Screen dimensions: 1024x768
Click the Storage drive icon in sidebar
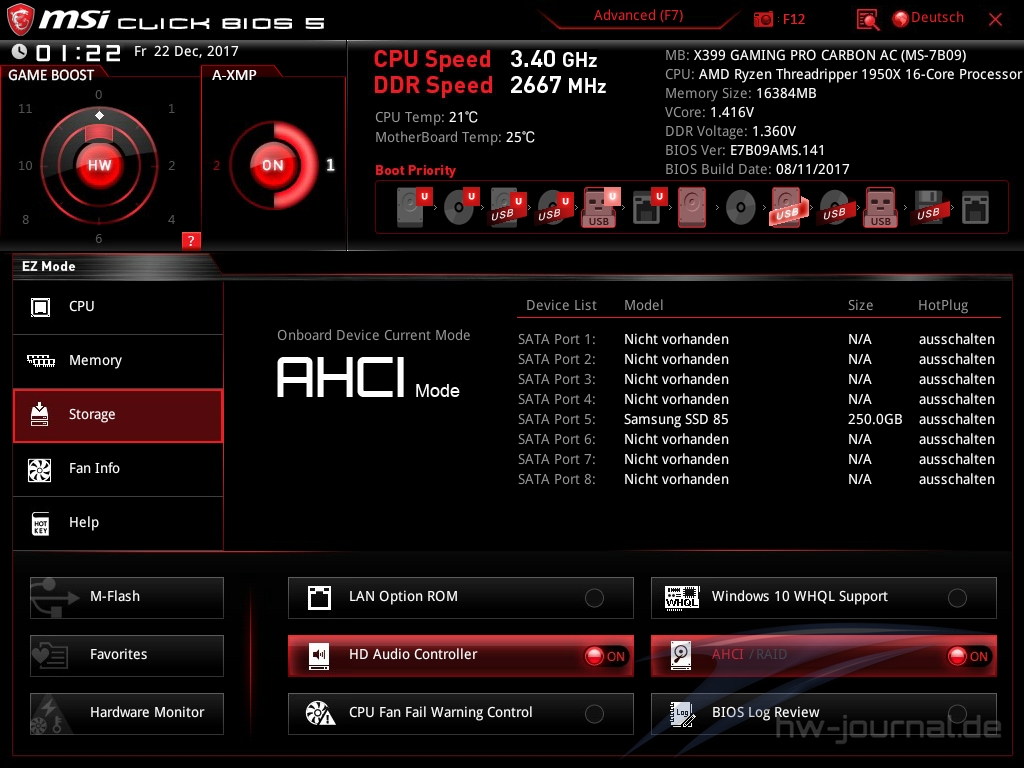[40, 414]
